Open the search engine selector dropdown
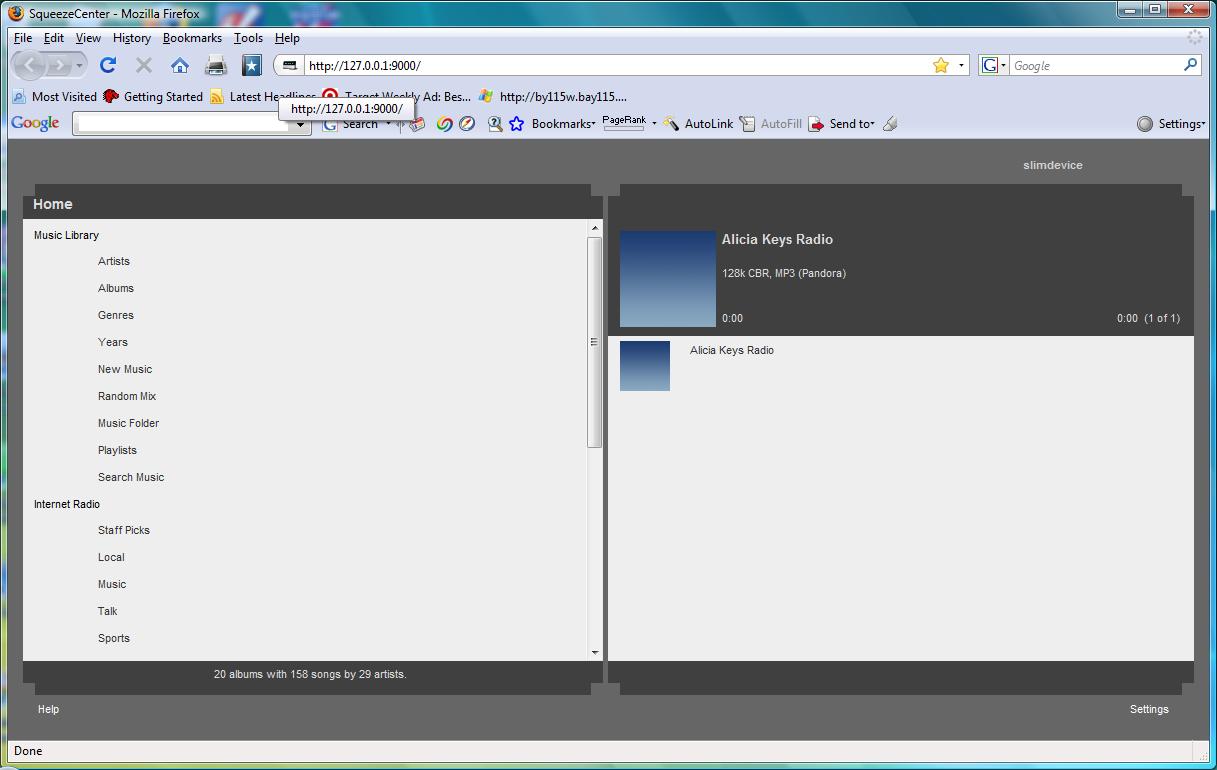Image resolution: width=1217 pixels, height=770 pixels. click(993, 65)
